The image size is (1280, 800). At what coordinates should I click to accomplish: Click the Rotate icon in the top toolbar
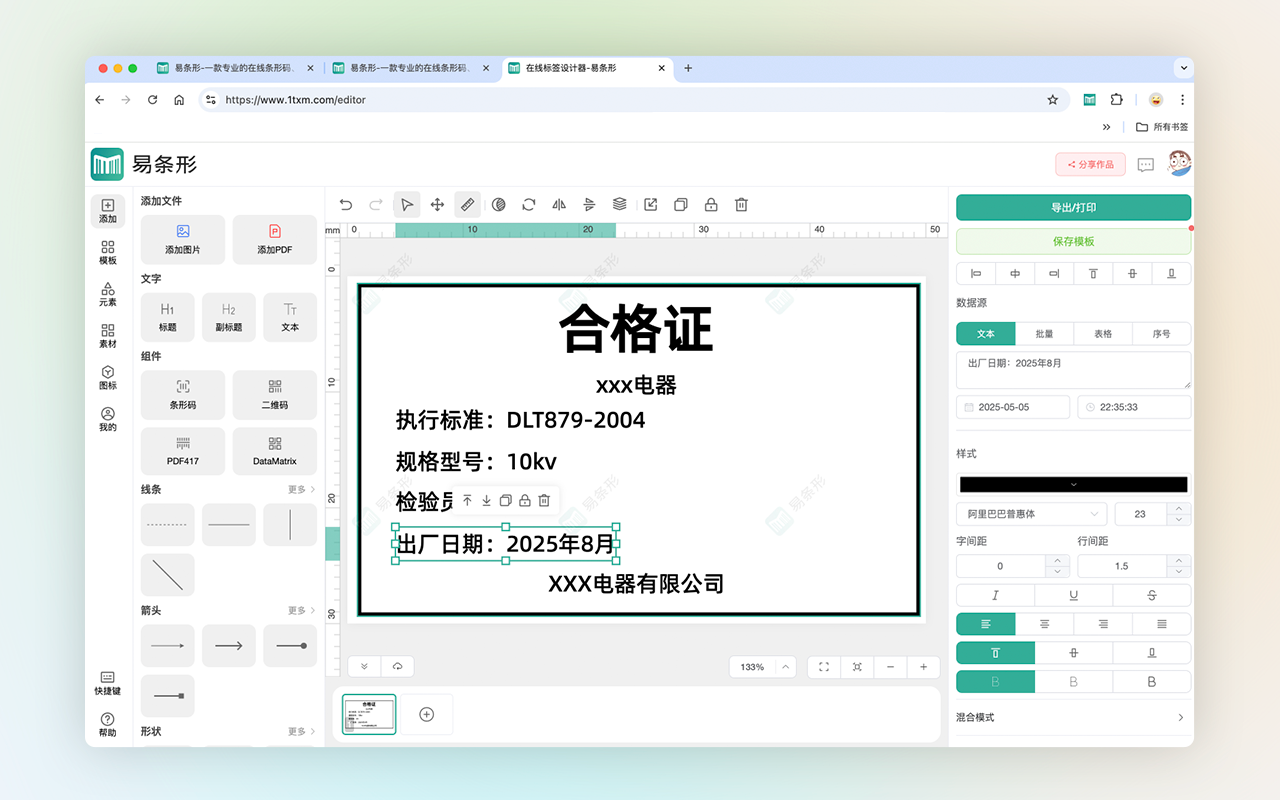(528, 204)
